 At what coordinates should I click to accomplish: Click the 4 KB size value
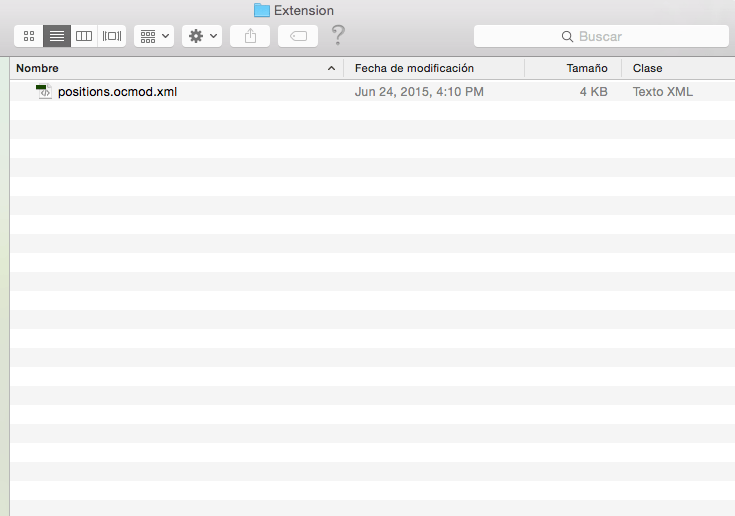(x=593, y=92)
